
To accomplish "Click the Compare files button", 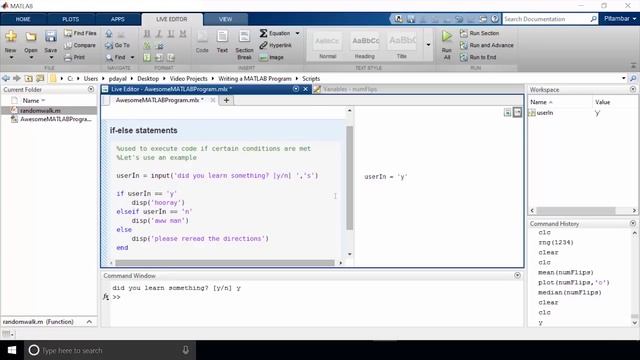I will pos(80,45).
